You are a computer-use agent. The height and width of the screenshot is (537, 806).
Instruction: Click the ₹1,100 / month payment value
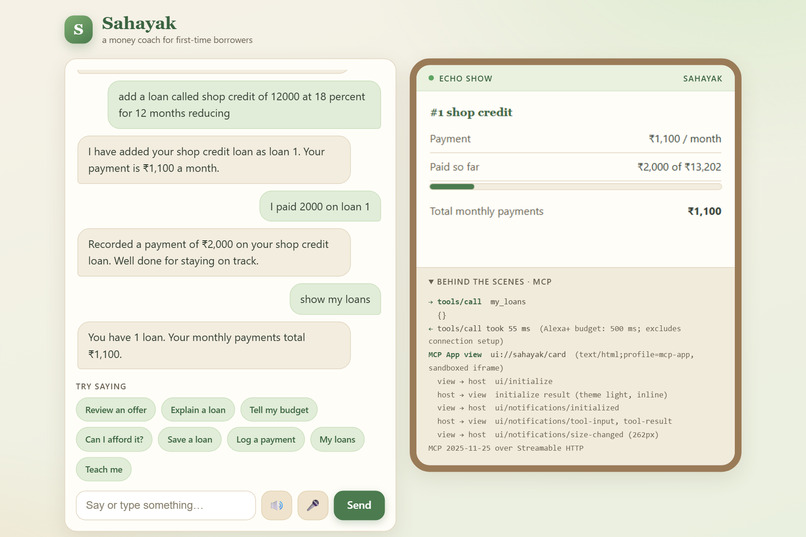(685, 139)
